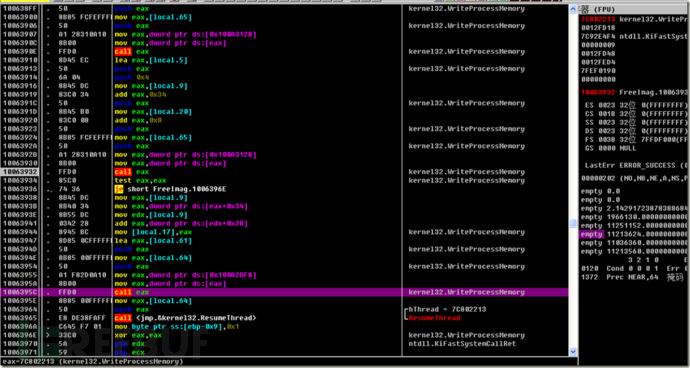Select the DS 0023 segment register row
Image resolution: width=690 pixels, height=368 pixels.
tap(636, 131)
